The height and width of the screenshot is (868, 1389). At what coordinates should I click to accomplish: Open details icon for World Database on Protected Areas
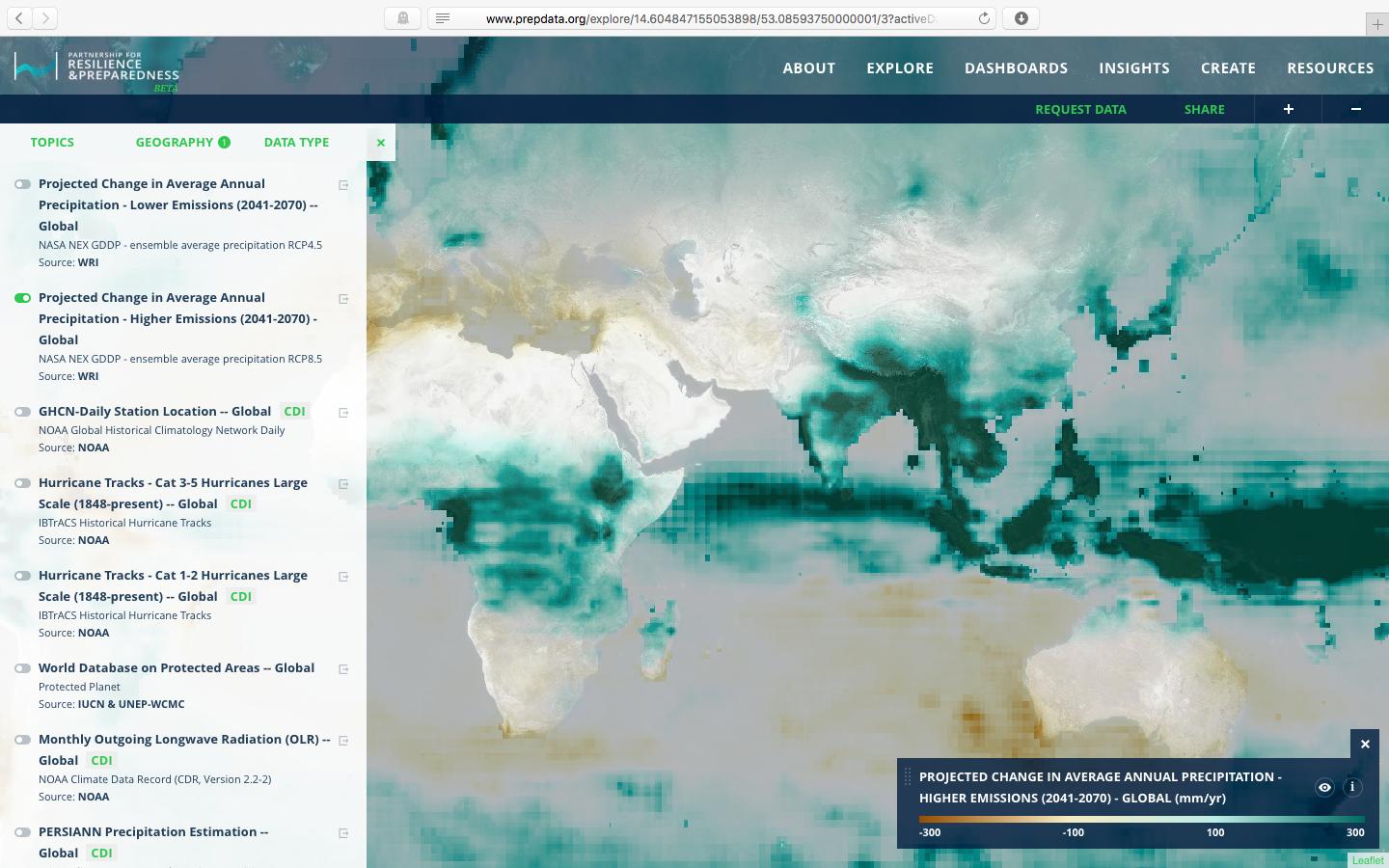point(343,669)
